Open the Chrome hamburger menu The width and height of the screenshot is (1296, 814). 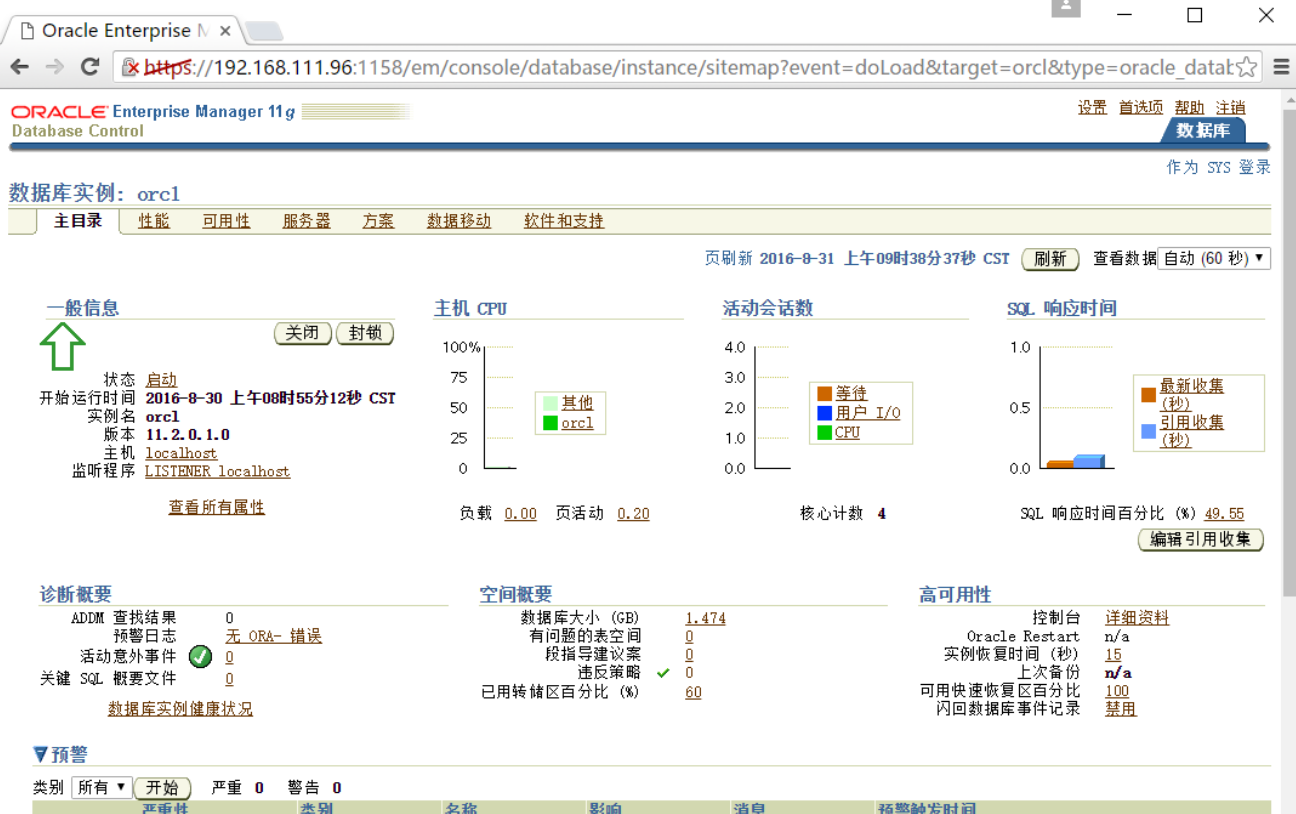pos(1281,67)
